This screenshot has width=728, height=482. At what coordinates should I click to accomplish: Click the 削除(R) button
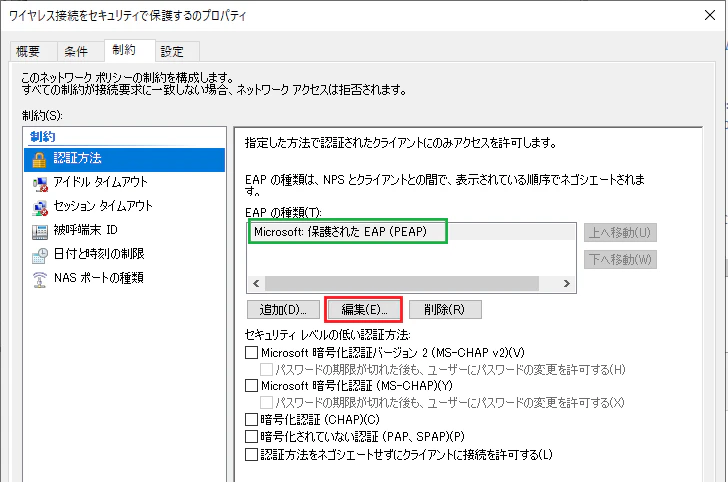click(x=445, y=310)
